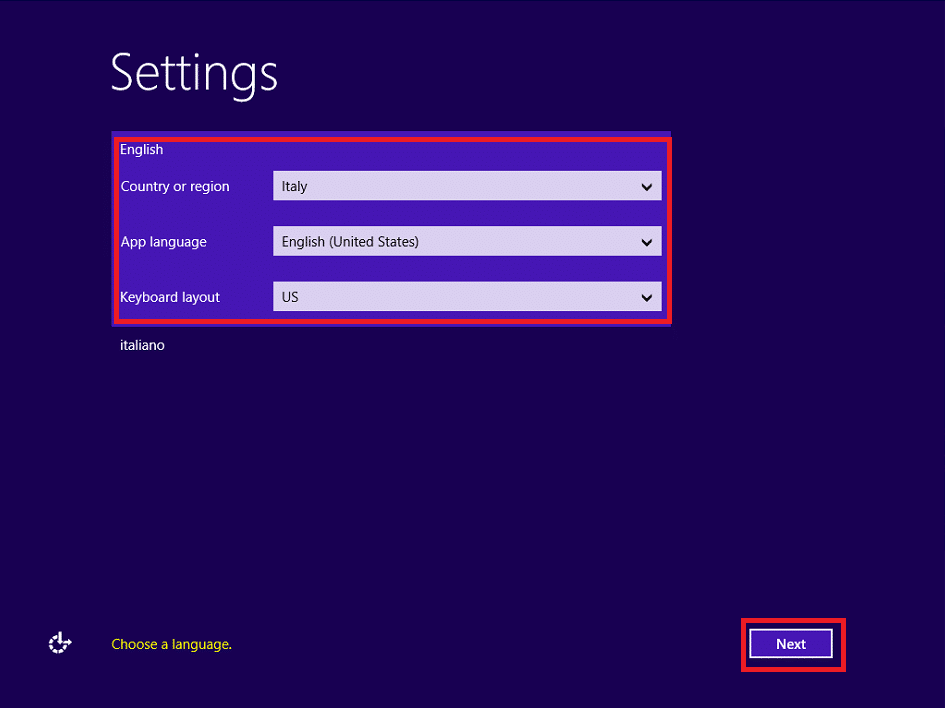Click the 'Choose a language.' prompt text
This screenshot has width=945, height=708.
[x=172, y=645]
